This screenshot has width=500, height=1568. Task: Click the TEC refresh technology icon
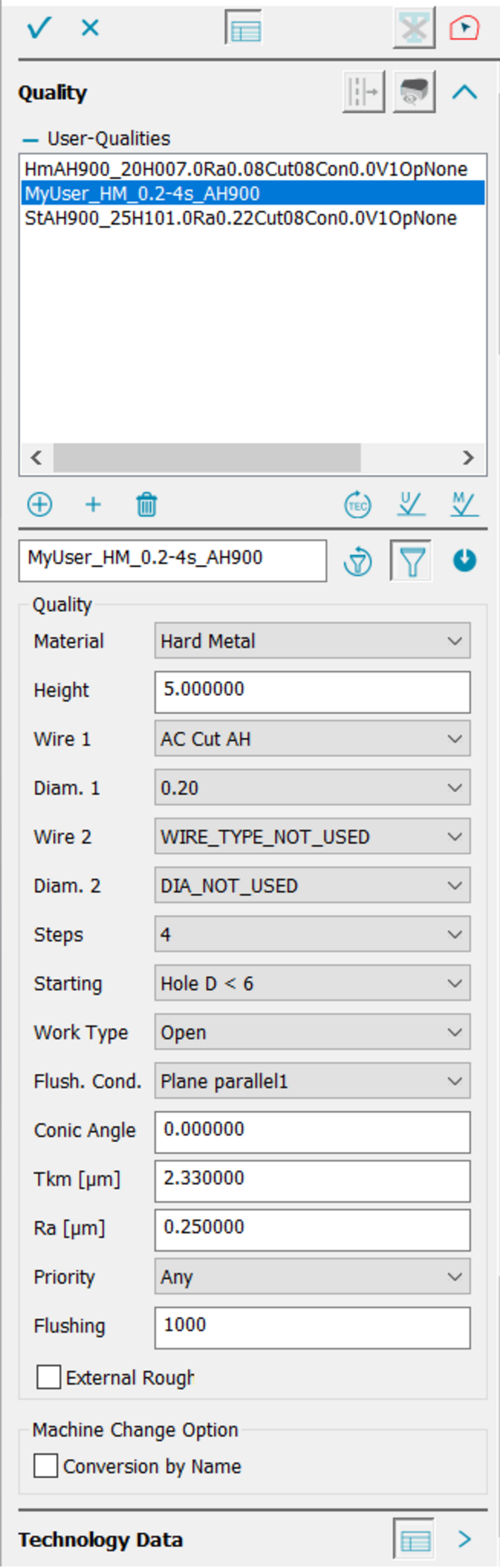357,505
